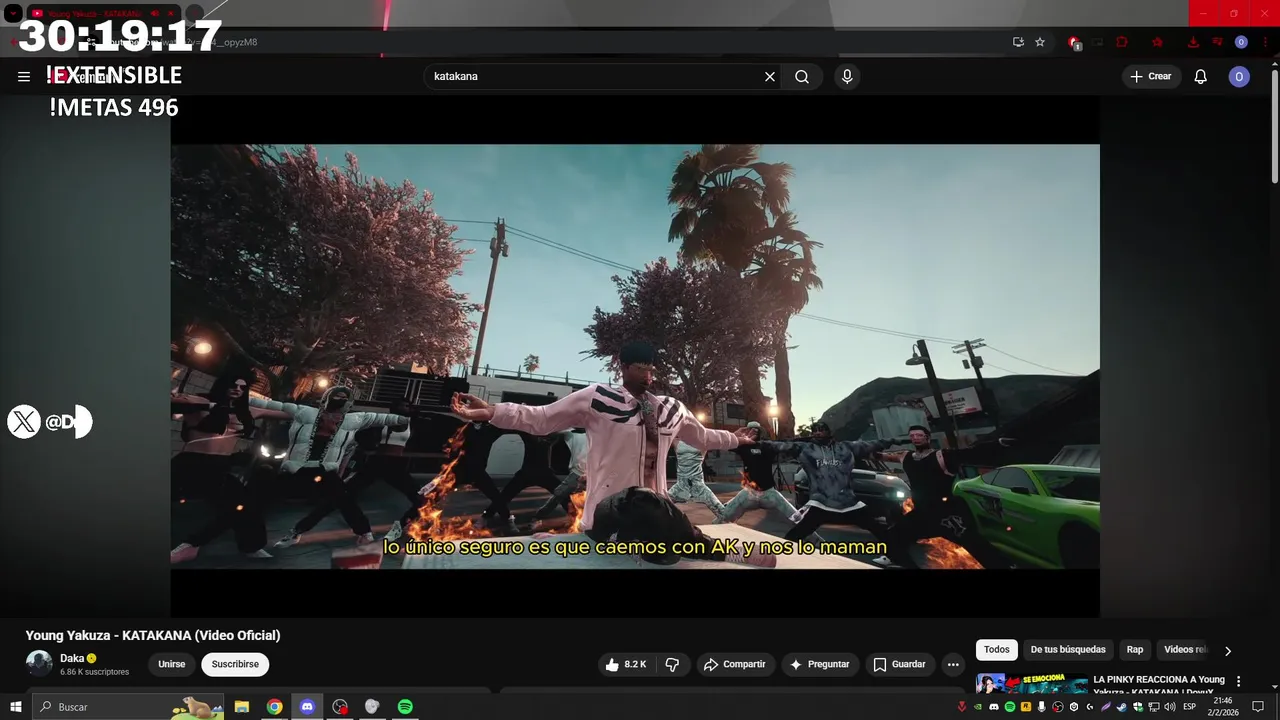Open the YouTube hamburger guide menu
This screenshot has height=720, width=1280.
pos(24,76)
